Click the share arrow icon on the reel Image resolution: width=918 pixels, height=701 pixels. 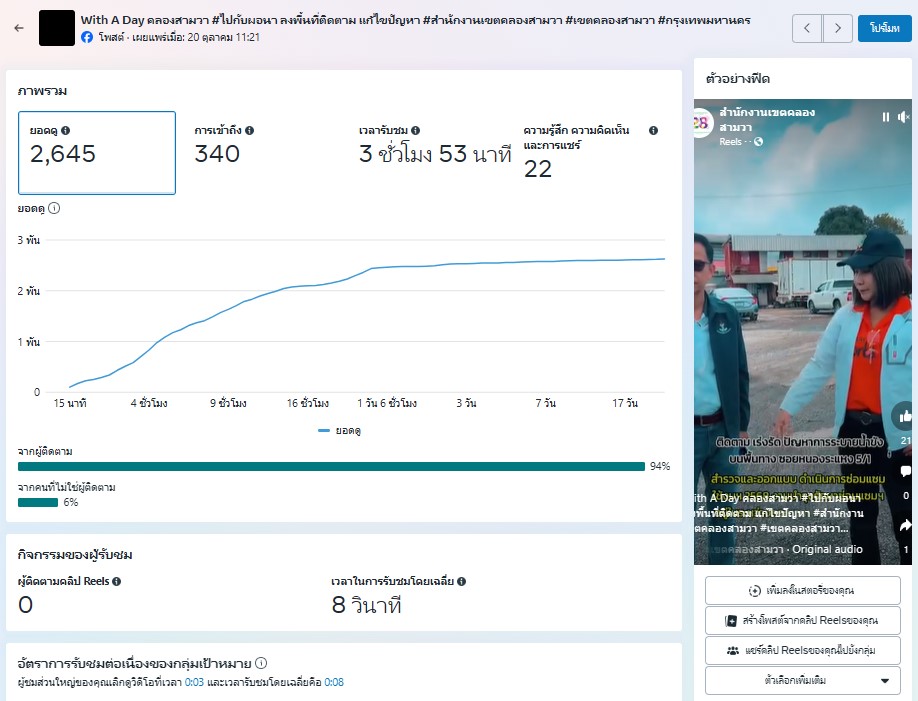point(906,525)
